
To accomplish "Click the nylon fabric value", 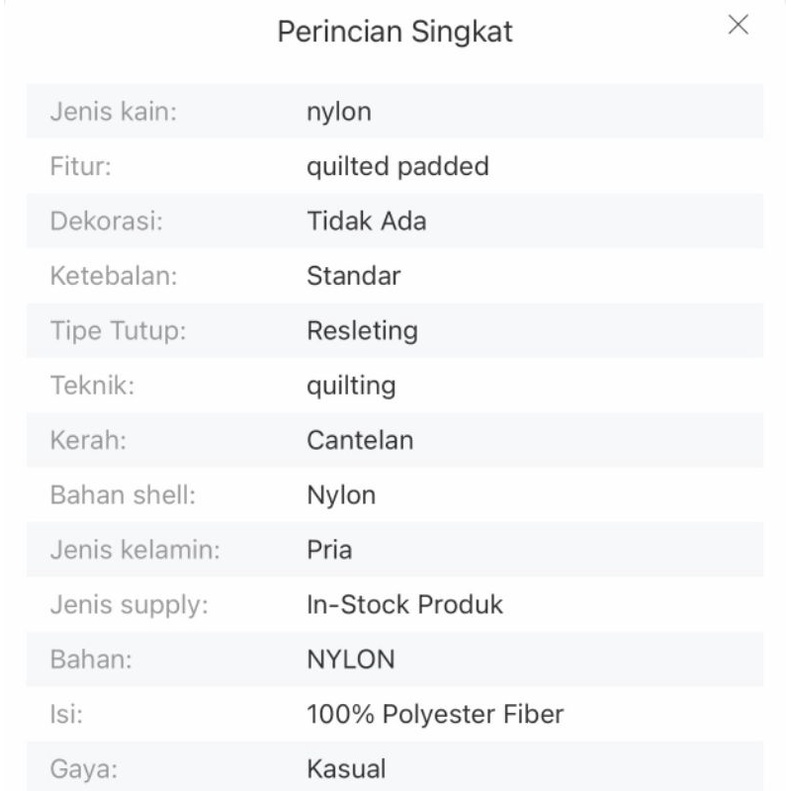I will click(x=338, y=111).
